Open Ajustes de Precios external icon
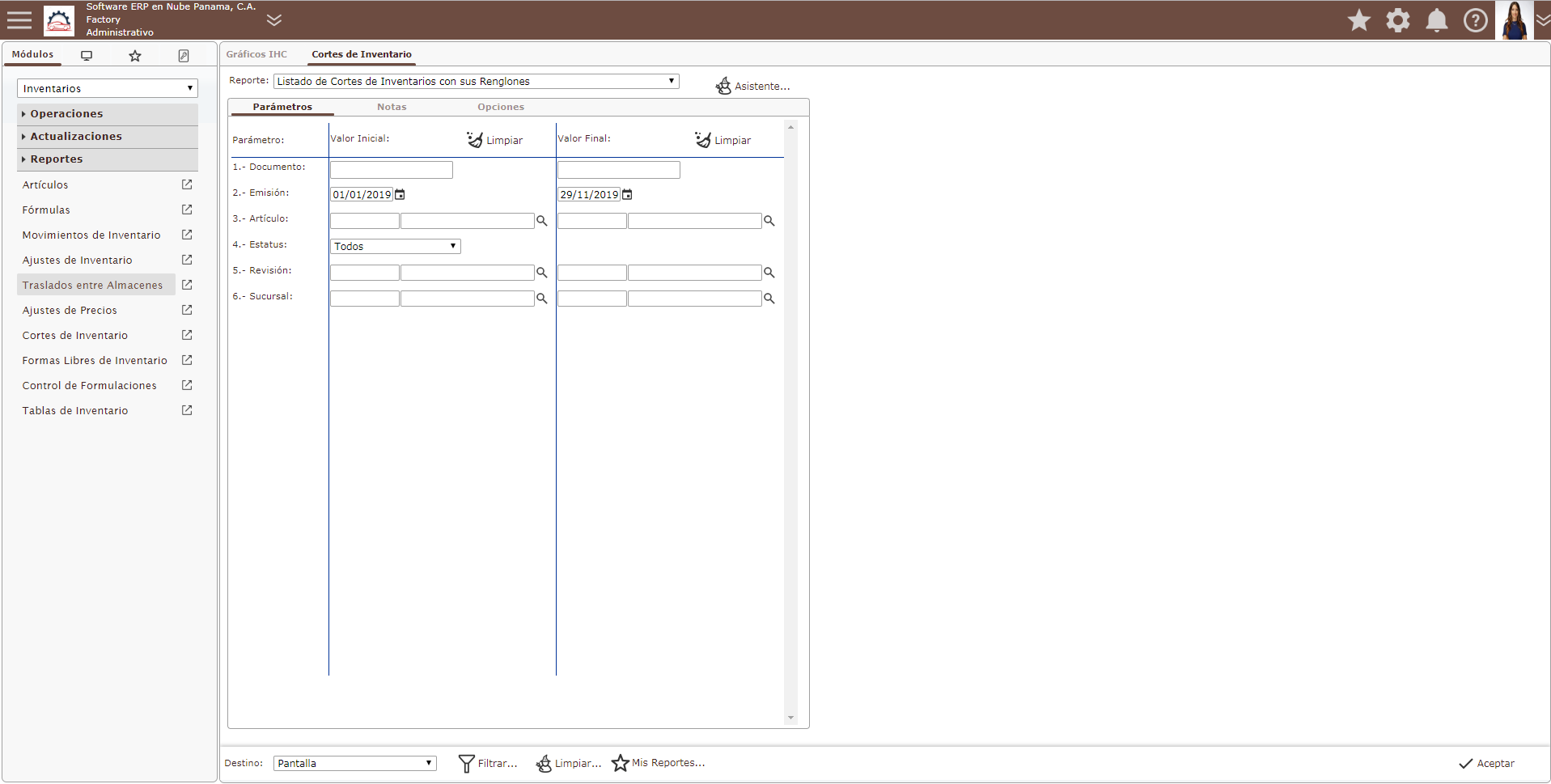 (x=187, y=310)
